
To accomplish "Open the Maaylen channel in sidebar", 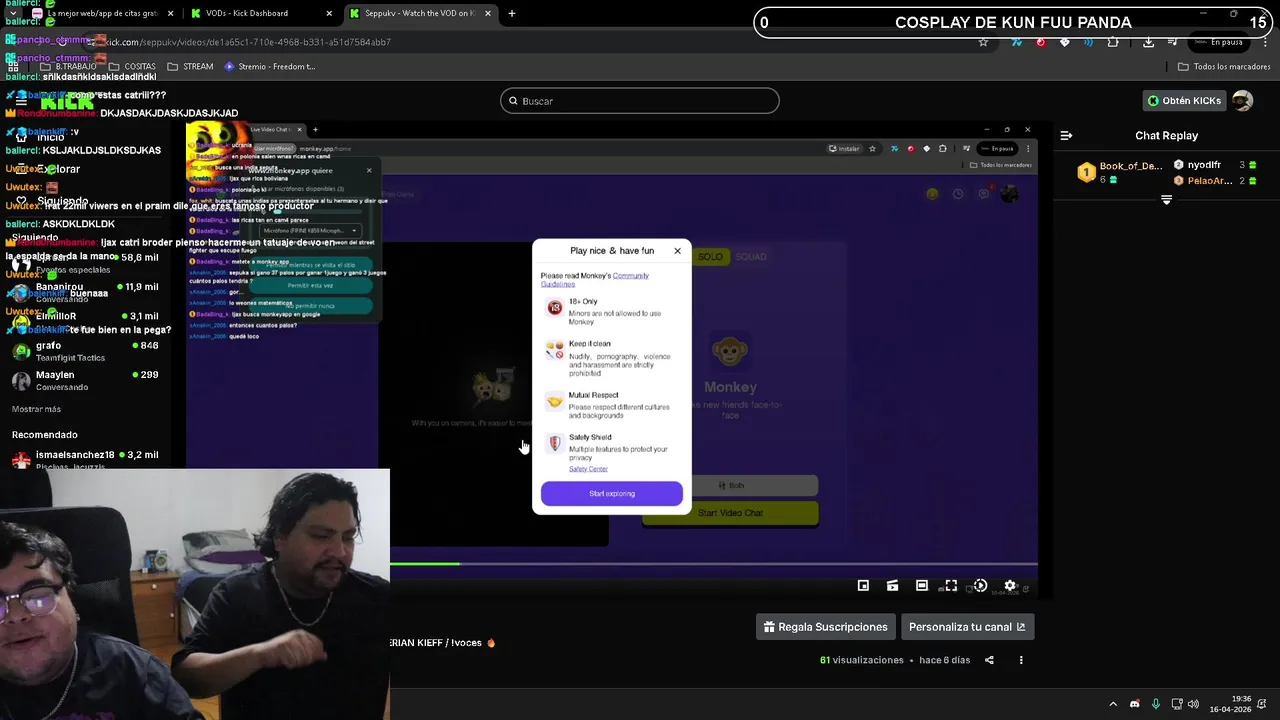I will coord(85,380).
